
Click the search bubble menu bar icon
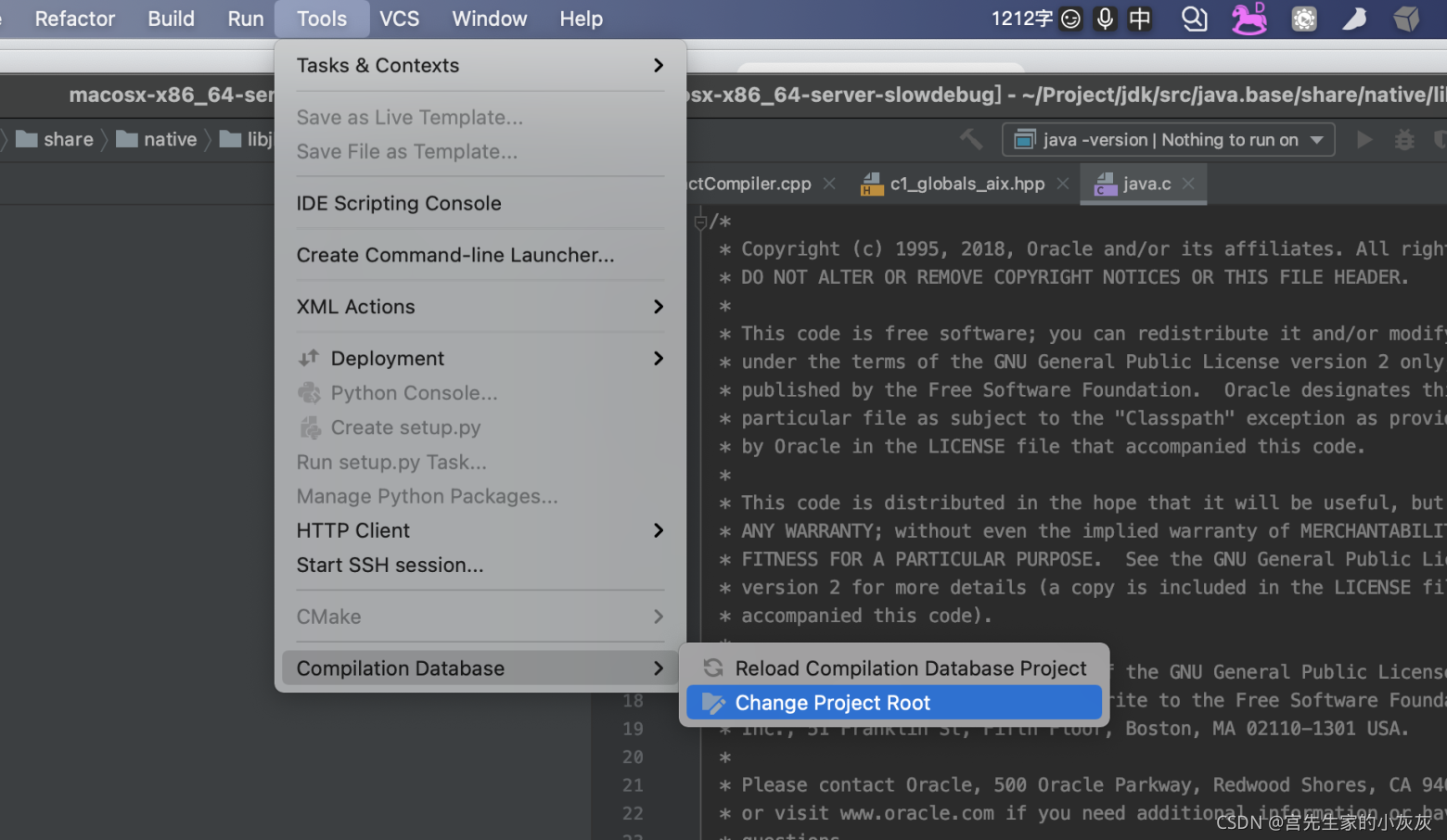(1195, 19)
